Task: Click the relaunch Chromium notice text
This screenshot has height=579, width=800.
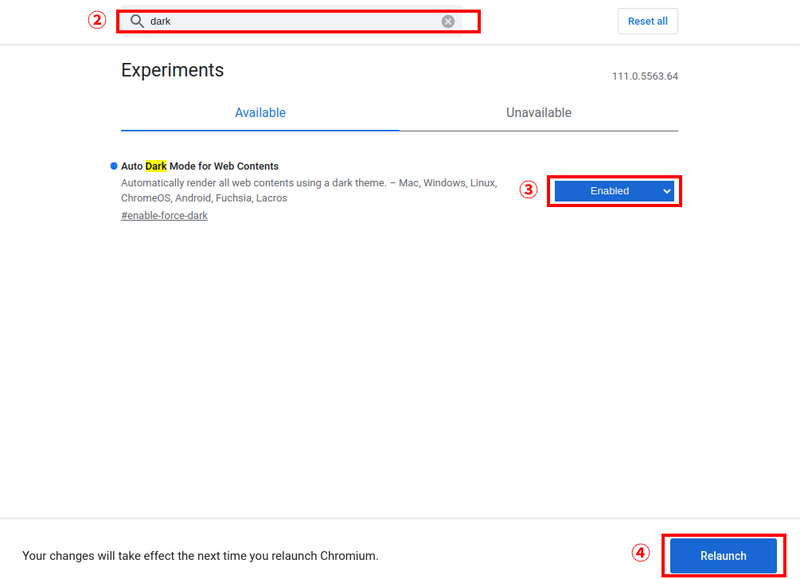Action: [x=200, y=556]
